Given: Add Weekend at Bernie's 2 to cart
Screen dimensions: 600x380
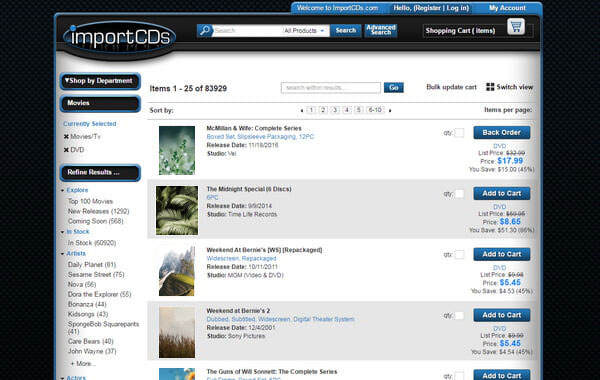Looking at the screenshot, I should pos(502,315).
